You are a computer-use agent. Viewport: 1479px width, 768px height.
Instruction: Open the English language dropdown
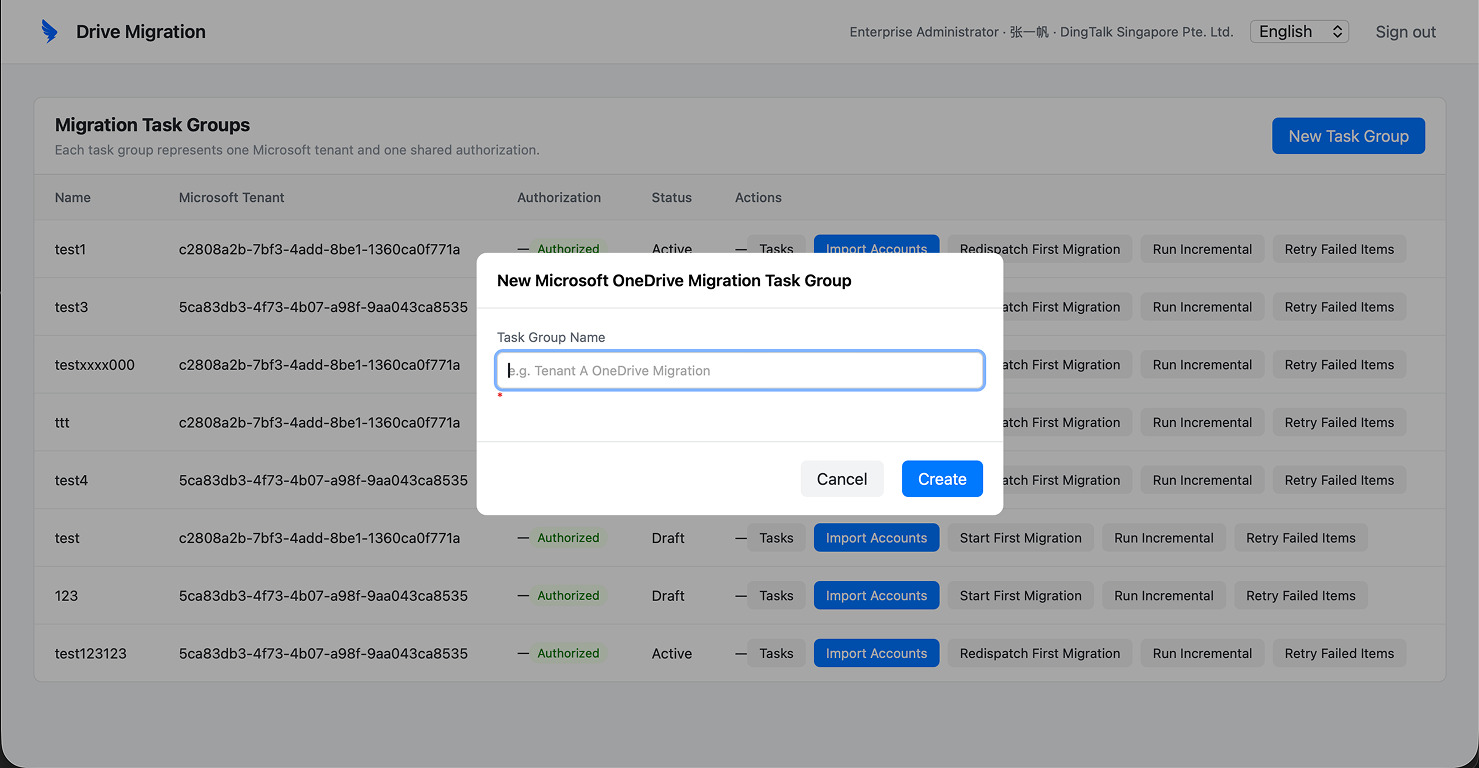coord(1299,32)
